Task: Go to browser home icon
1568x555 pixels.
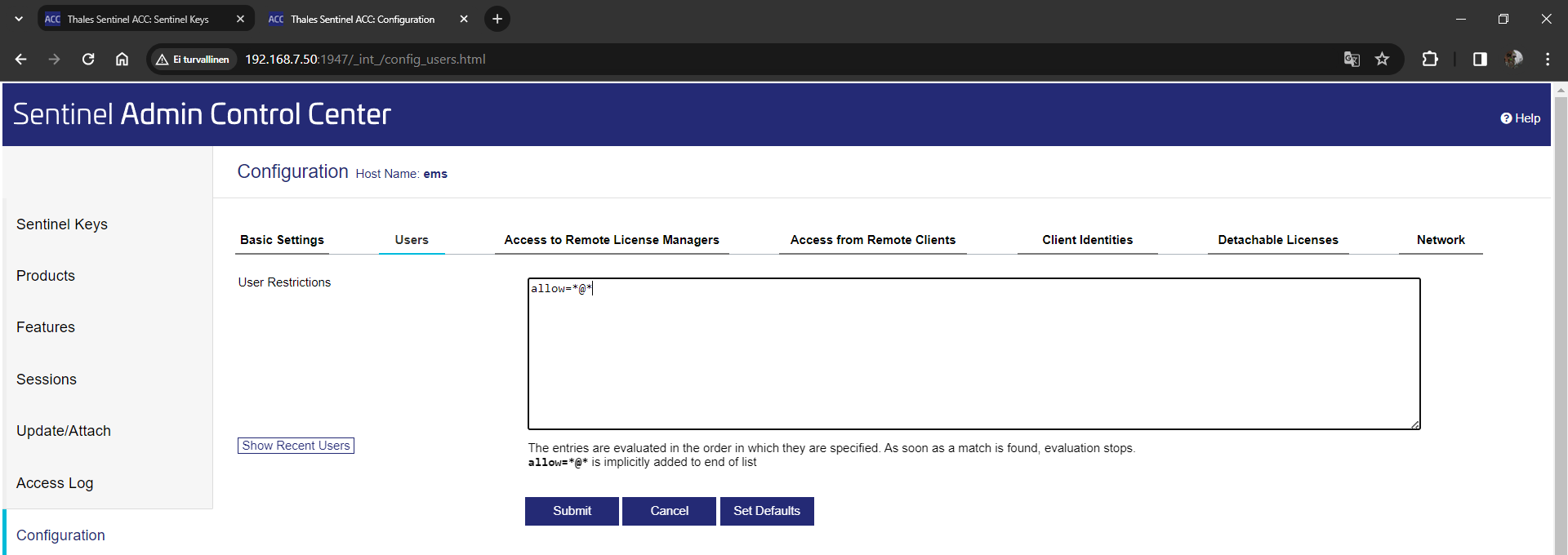Action: pyautogui.click(x=122, y=59)
